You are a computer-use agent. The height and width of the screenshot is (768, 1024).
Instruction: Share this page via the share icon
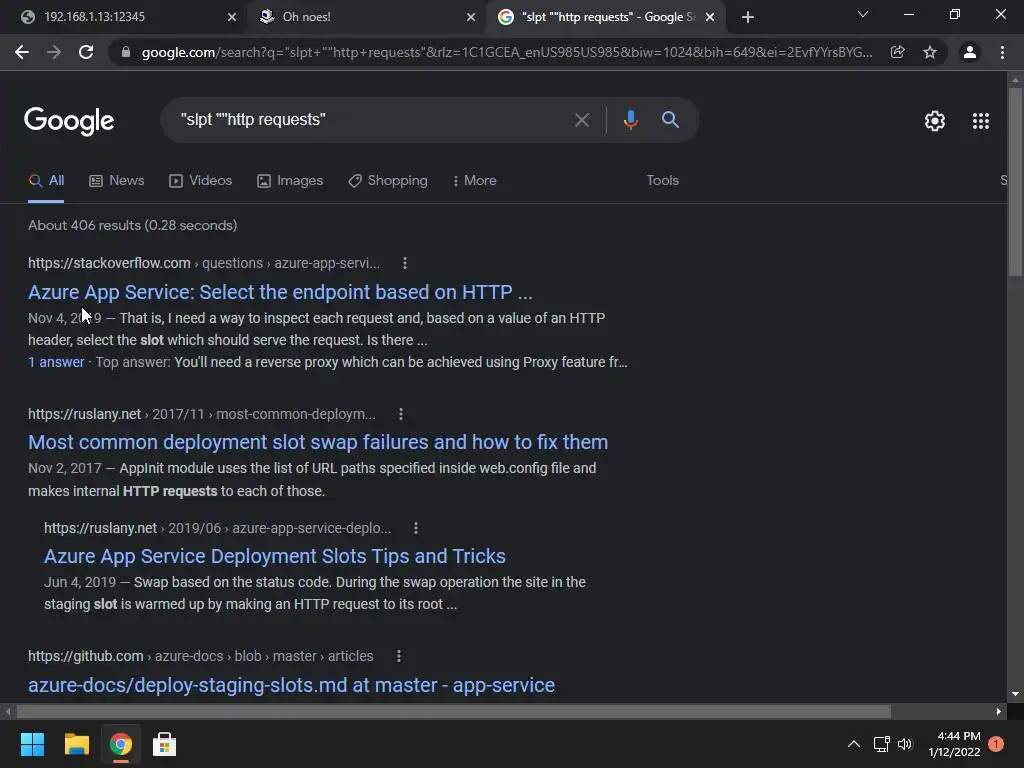(897, 52)
